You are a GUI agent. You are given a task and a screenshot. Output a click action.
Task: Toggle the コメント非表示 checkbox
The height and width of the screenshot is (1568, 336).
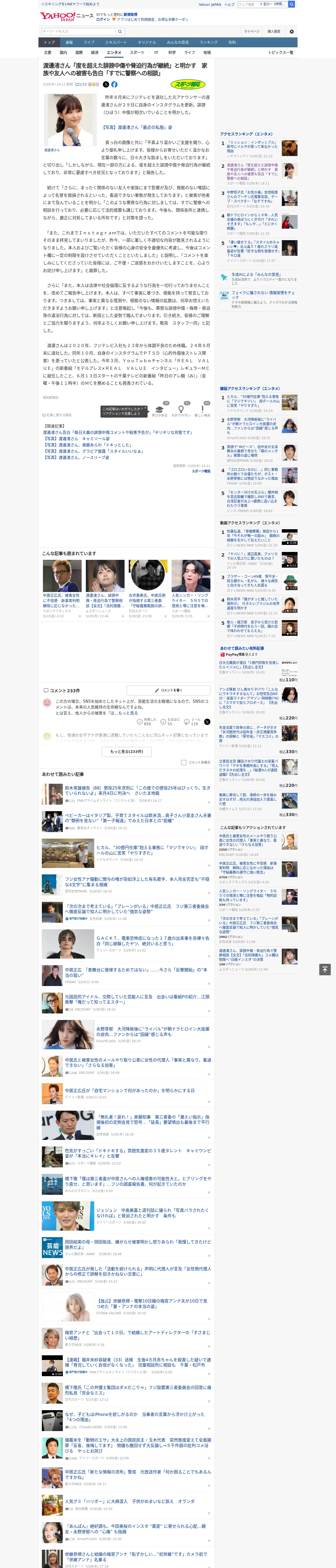pos(183,762)
